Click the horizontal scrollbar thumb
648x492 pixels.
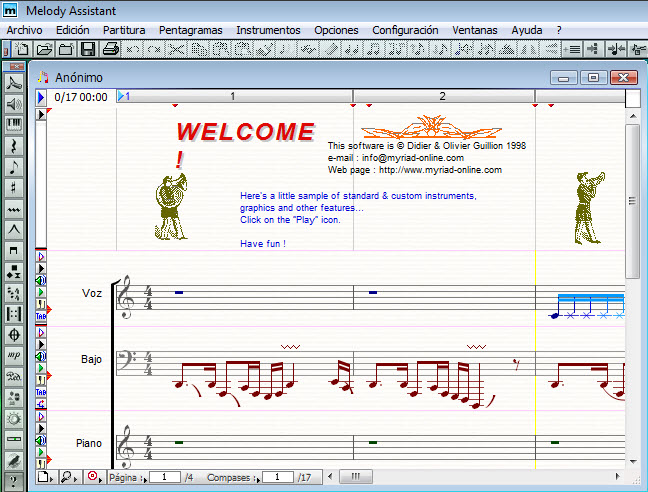coord(355,476)
